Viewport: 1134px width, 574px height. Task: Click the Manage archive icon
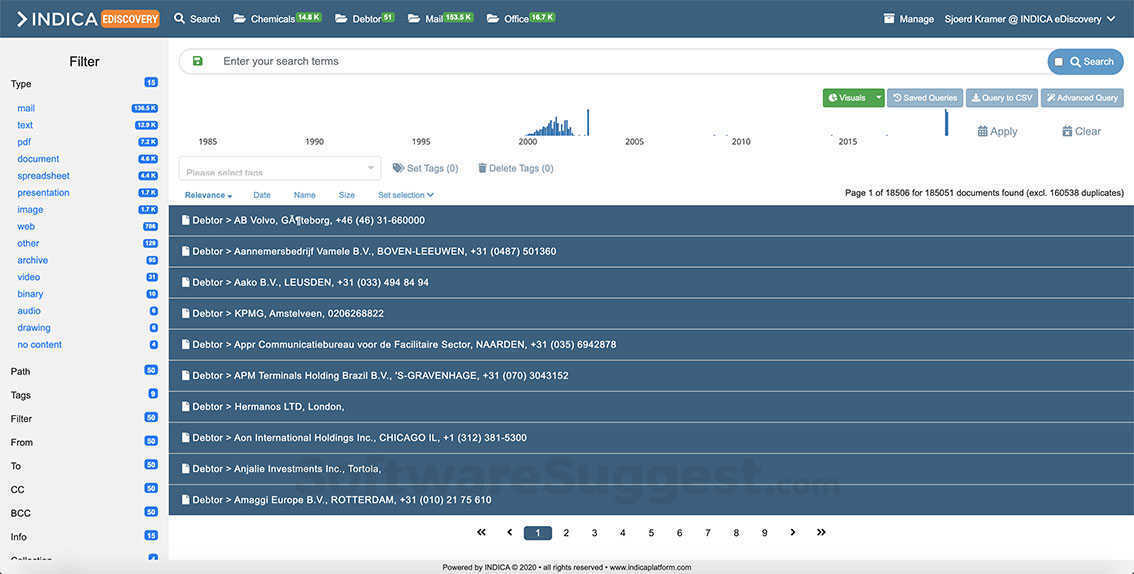(889, 19)
